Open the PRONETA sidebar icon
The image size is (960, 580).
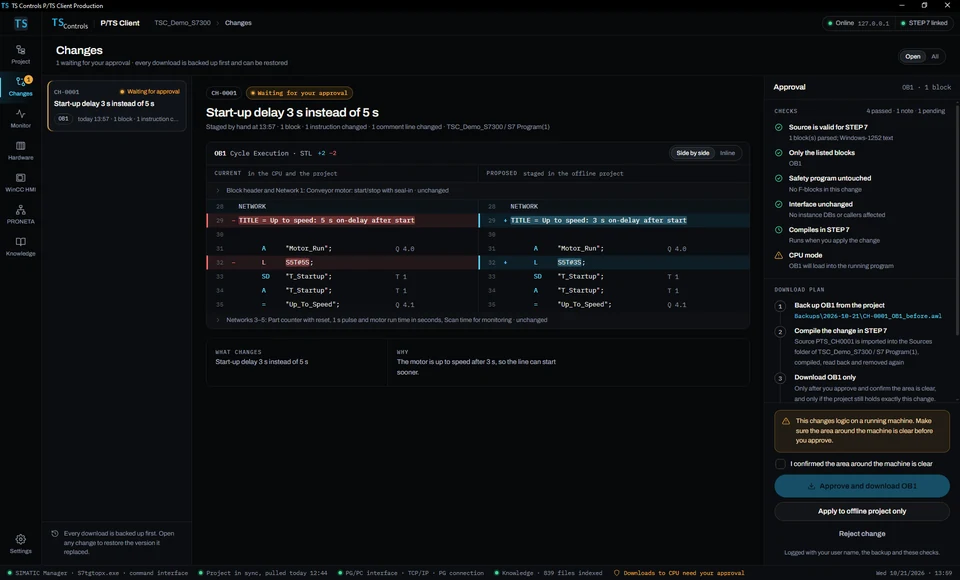20,214
